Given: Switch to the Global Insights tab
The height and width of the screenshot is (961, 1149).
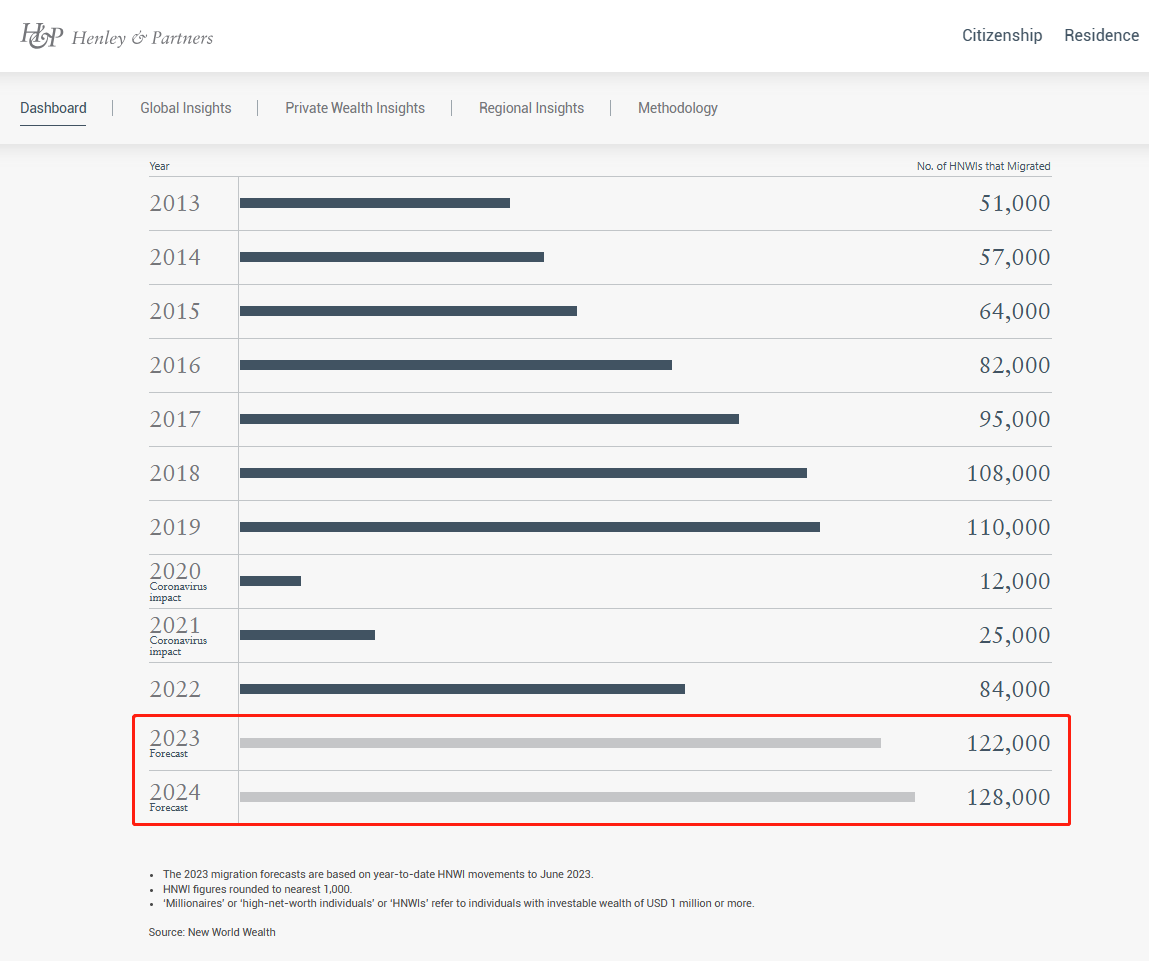Looking at the screenshot, I should (185, 108).
